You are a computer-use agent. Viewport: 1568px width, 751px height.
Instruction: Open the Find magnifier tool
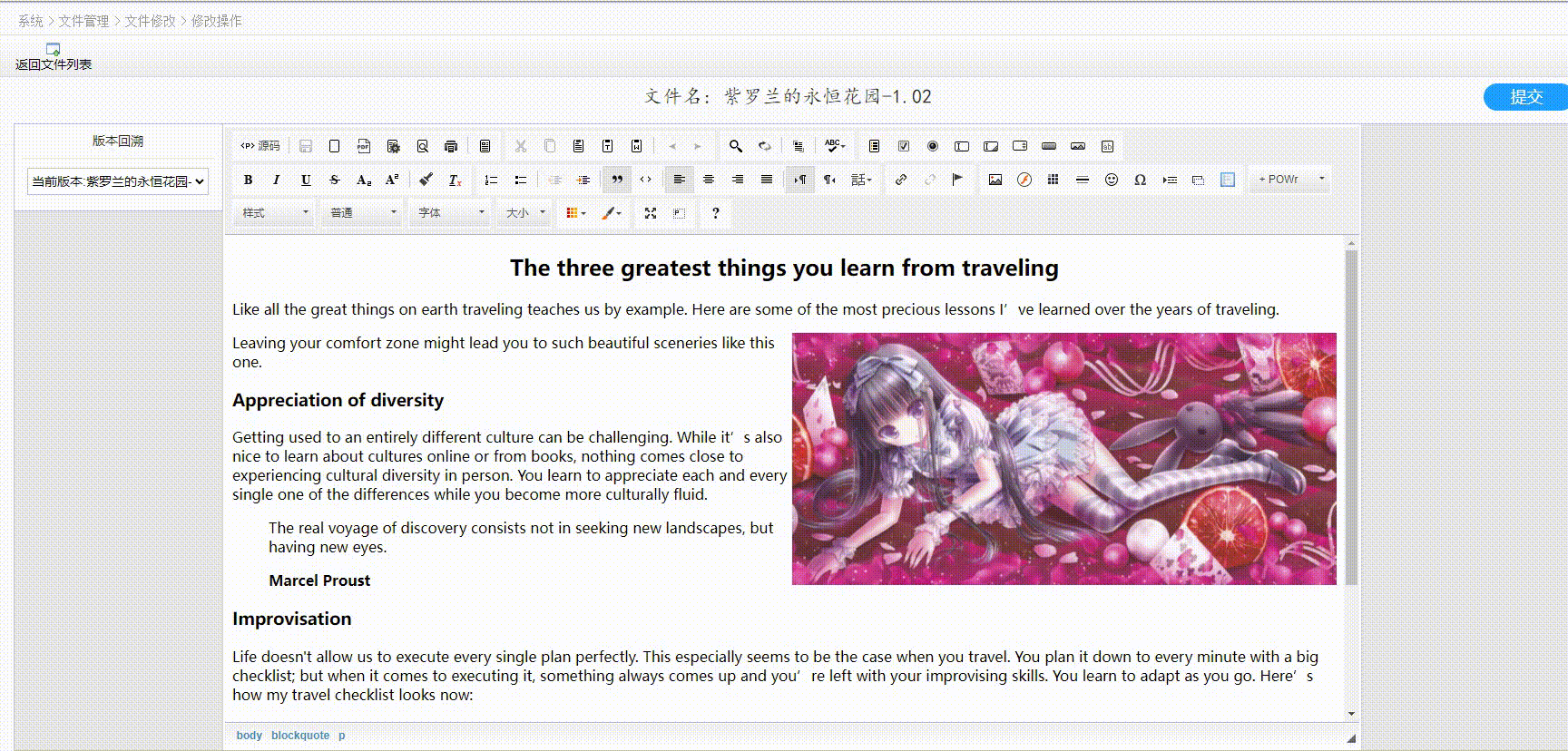[736, 146]
